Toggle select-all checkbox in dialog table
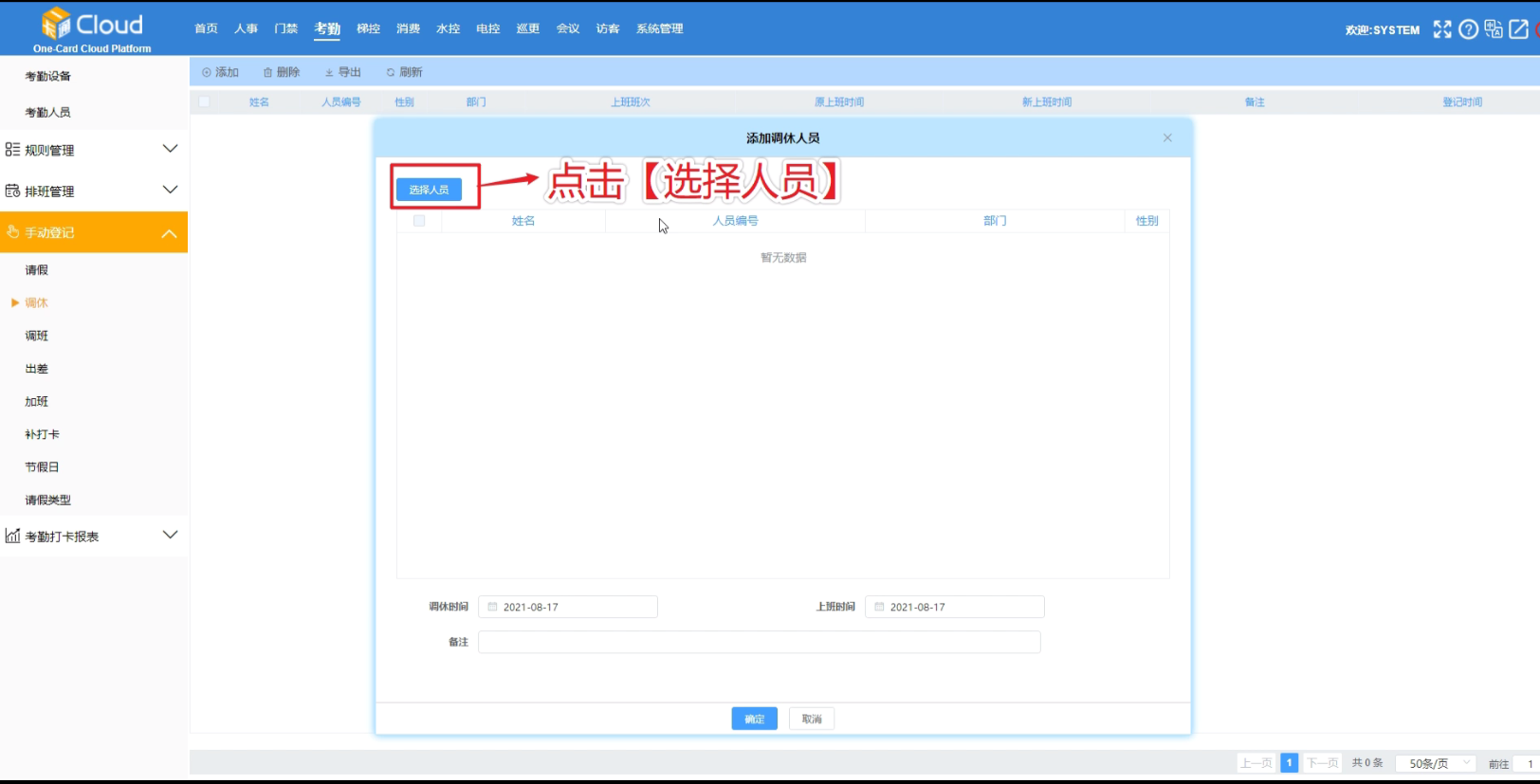This screenshot has width=1540, height=784. [419, 221]
